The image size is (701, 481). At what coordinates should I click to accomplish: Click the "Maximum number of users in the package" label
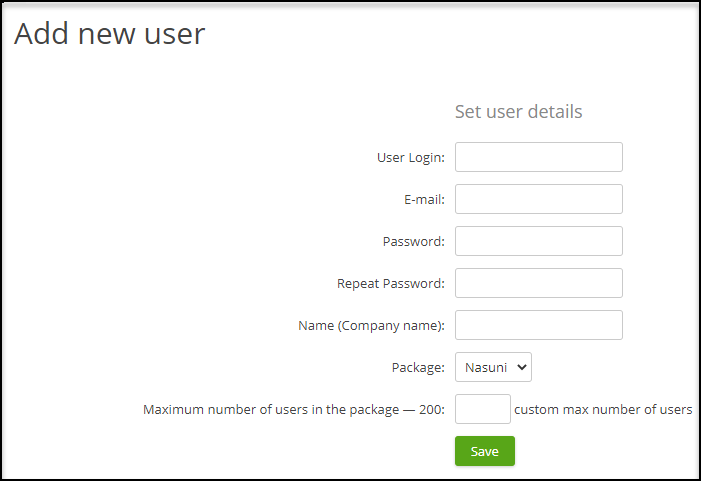(x=294, y=409)
